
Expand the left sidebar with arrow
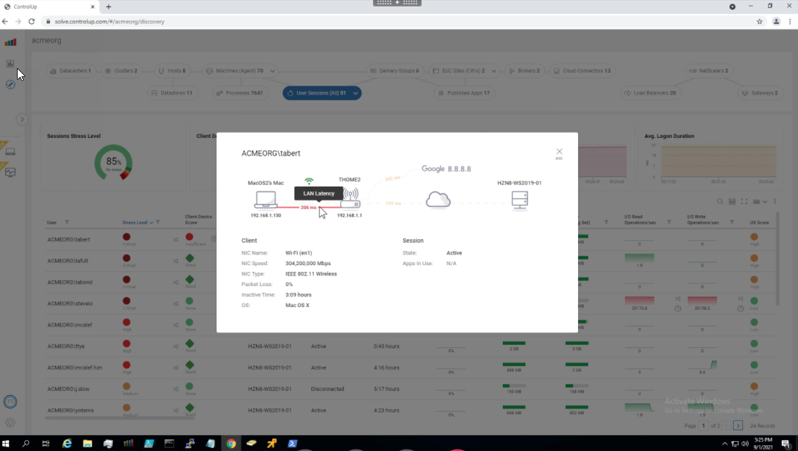click(x=21, y=119)
